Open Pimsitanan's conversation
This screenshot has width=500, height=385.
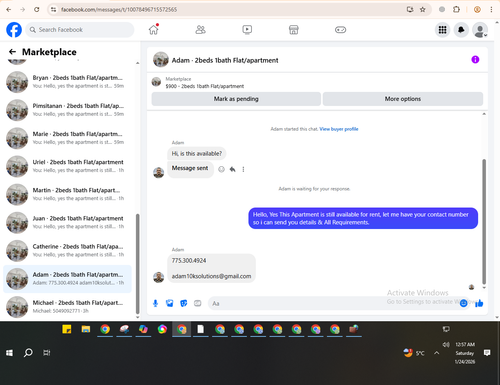click(x=67, y=110)
